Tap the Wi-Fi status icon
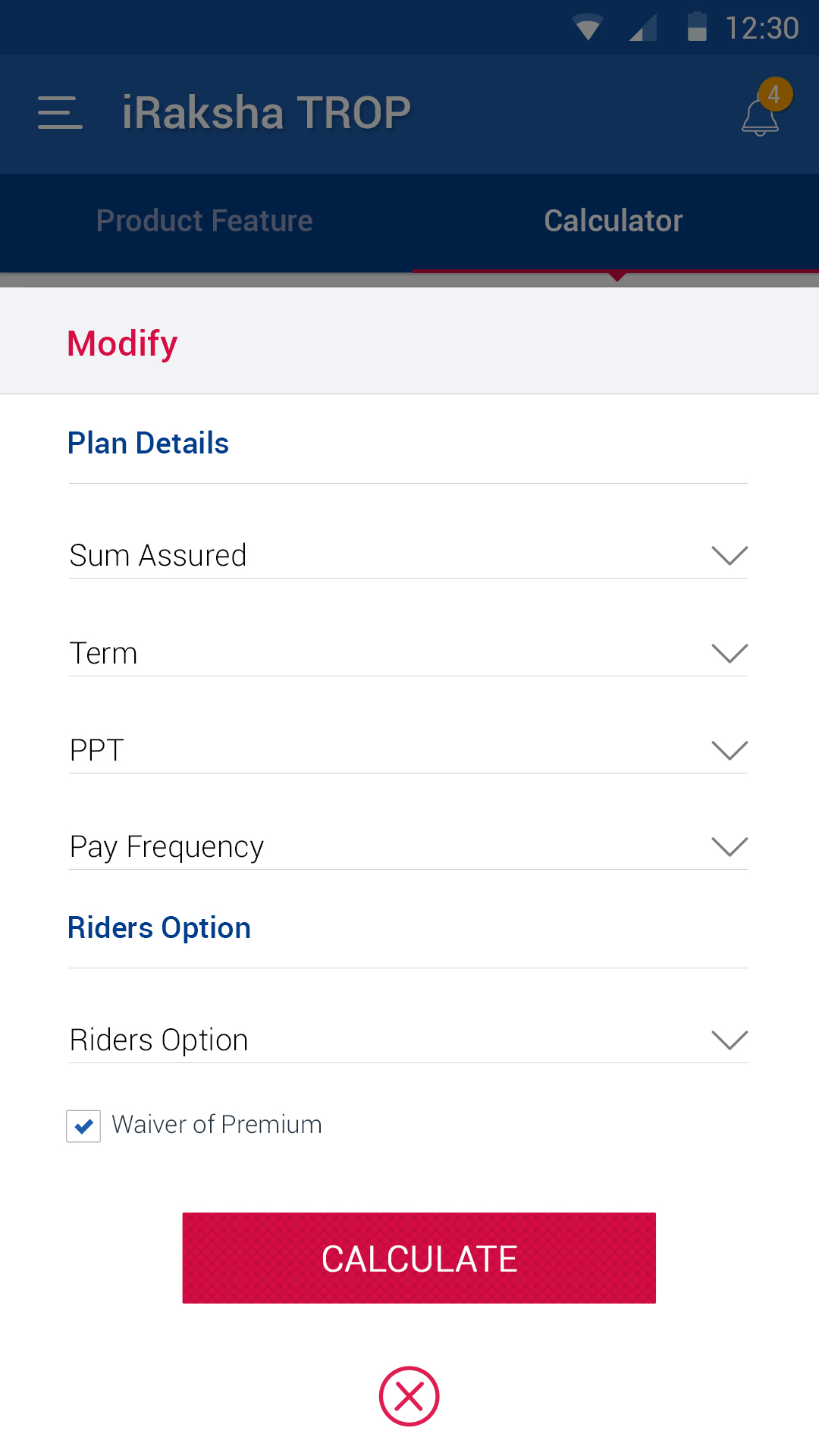Viewport: 819px width, 1456px height. [588, 28]
